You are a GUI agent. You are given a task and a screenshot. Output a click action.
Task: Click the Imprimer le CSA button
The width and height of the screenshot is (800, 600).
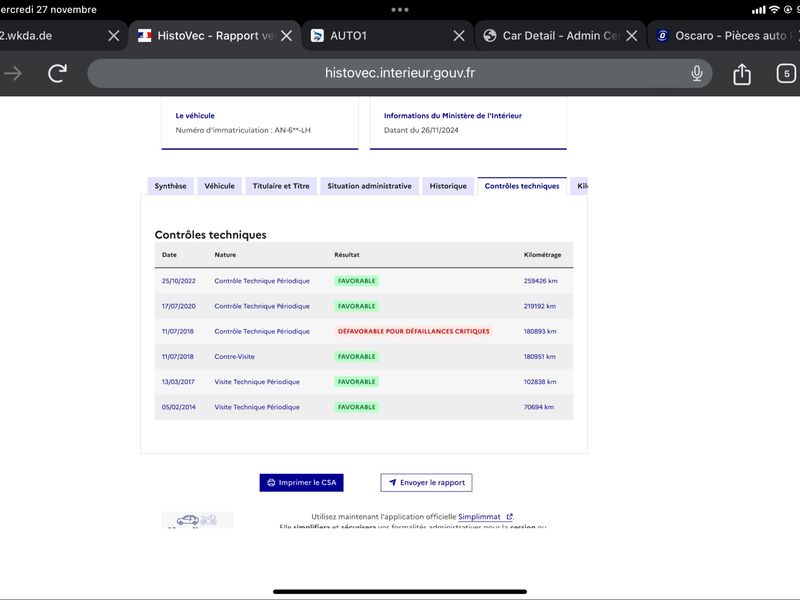click(x=302, y=483)
